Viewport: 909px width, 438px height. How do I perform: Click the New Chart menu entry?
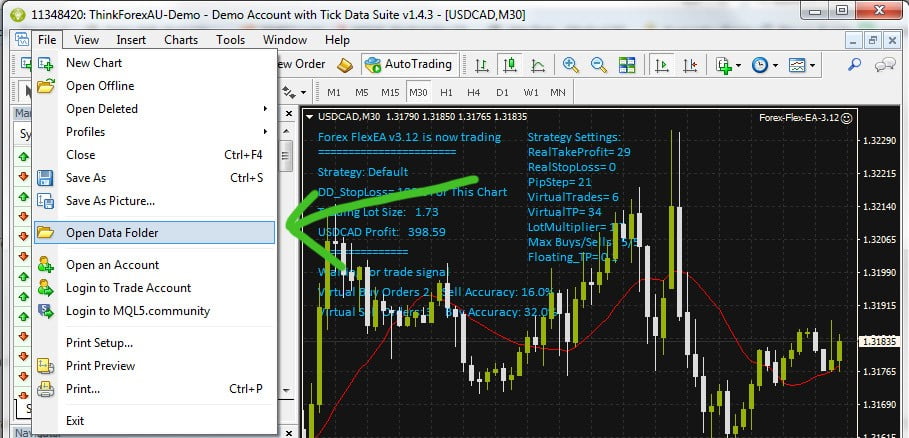pyautogui.click(x=154, y=63)
